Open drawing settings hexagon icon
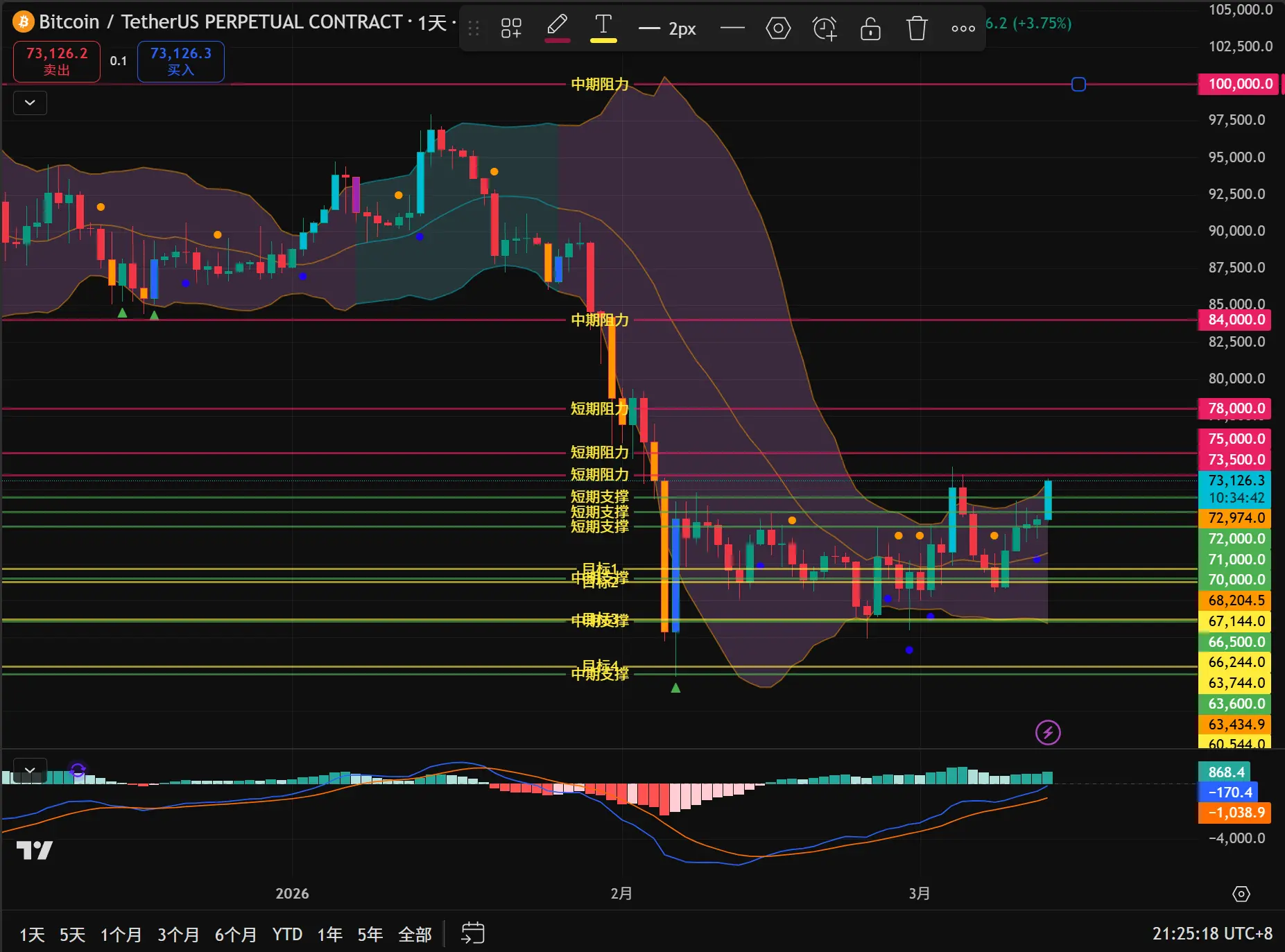 pos(778,28)
